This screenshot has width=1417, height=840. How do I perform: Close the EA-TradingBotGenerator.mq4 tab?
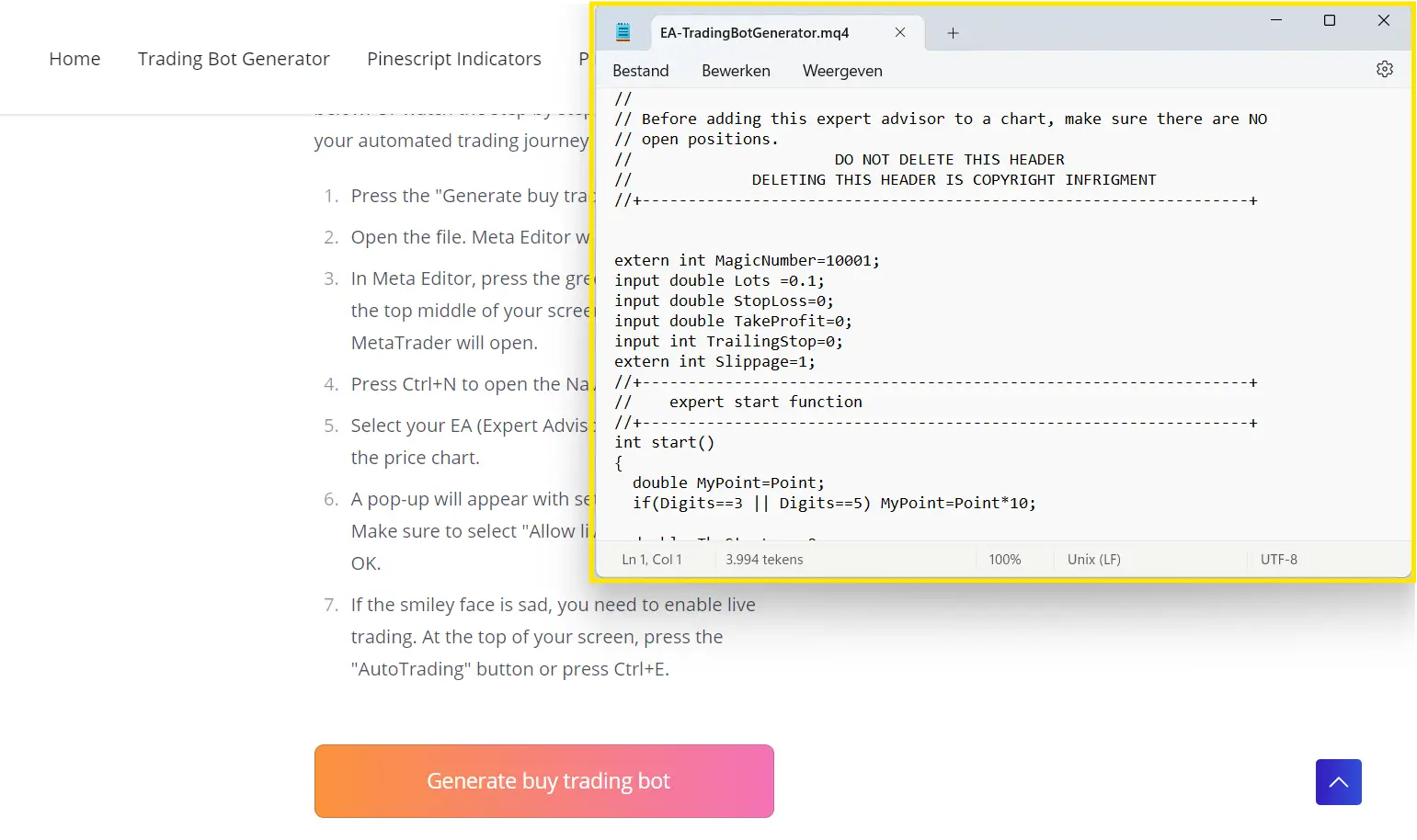(x=900, y=32)
